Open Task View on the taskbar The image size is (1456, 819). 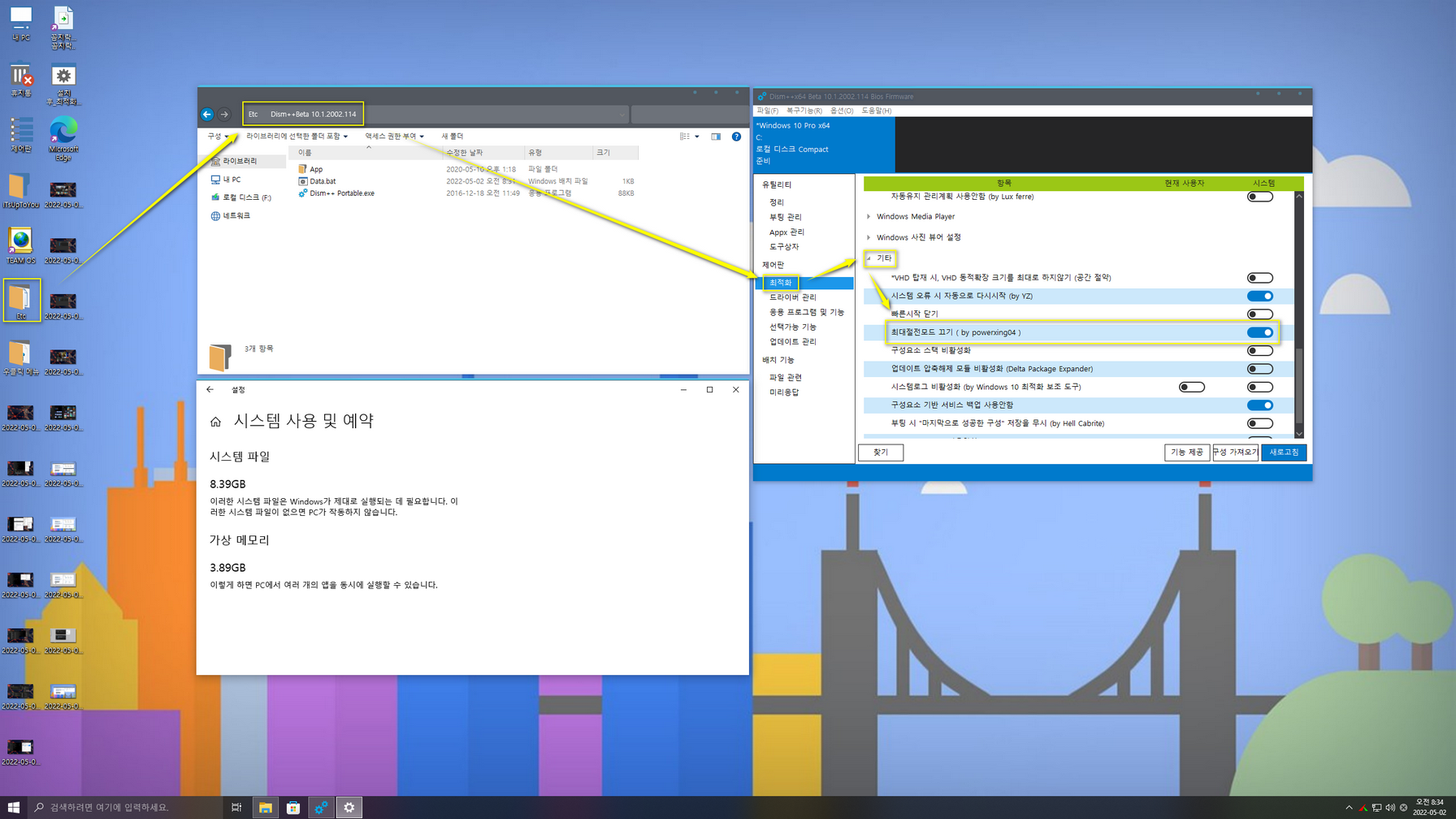tap(236, 808)
